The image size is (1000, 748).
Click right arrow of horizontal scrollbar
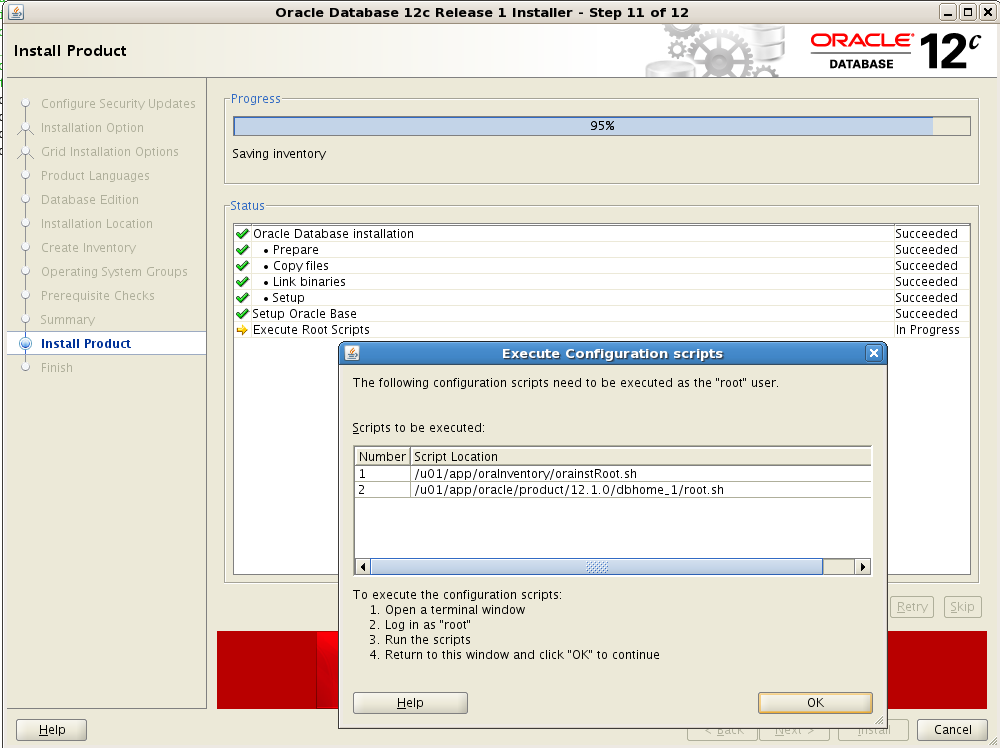[x=862, y=566]
